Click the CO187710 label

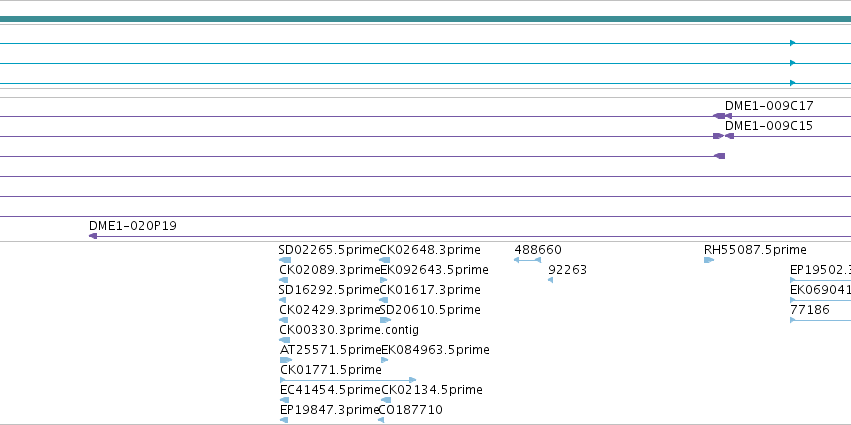click(410, 410)
